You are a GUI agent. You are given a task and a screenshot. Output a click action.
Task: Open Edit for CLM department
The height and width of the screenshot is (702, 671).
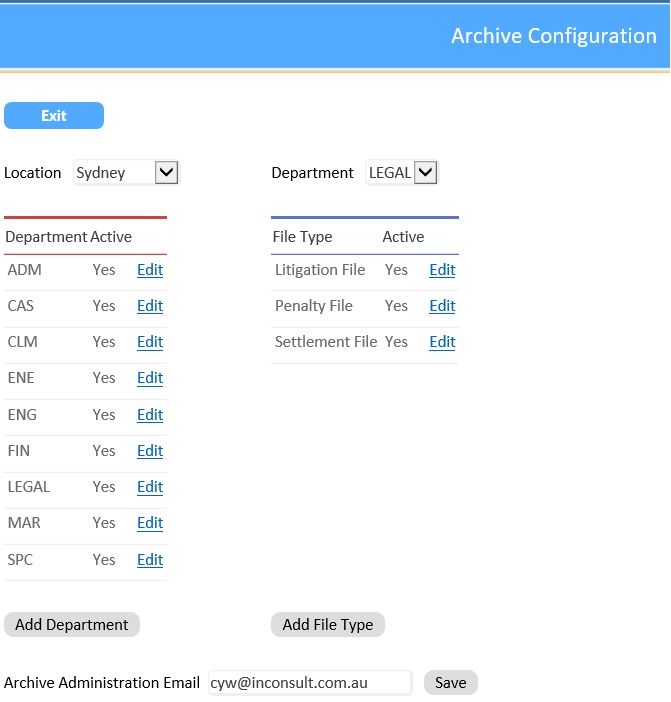coord(150,342)
